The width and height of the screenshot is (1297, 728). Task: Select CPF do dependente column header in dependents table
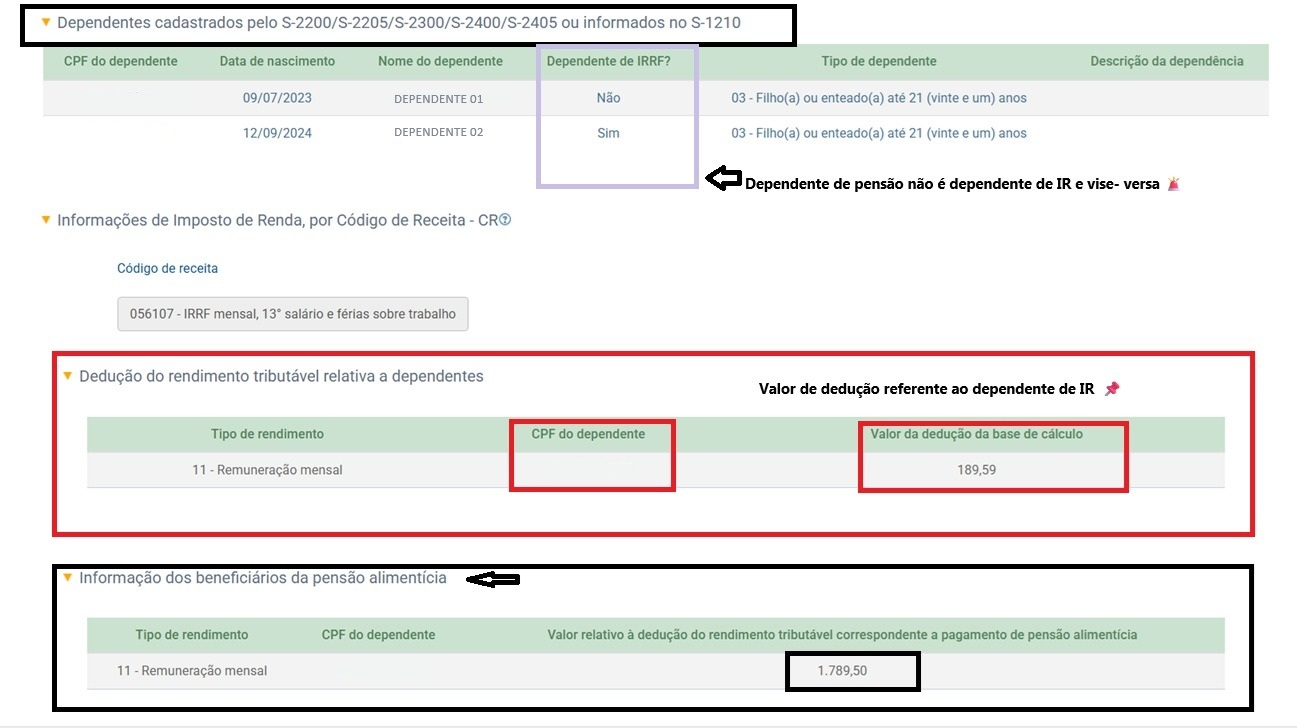click(x=121, y=61)
